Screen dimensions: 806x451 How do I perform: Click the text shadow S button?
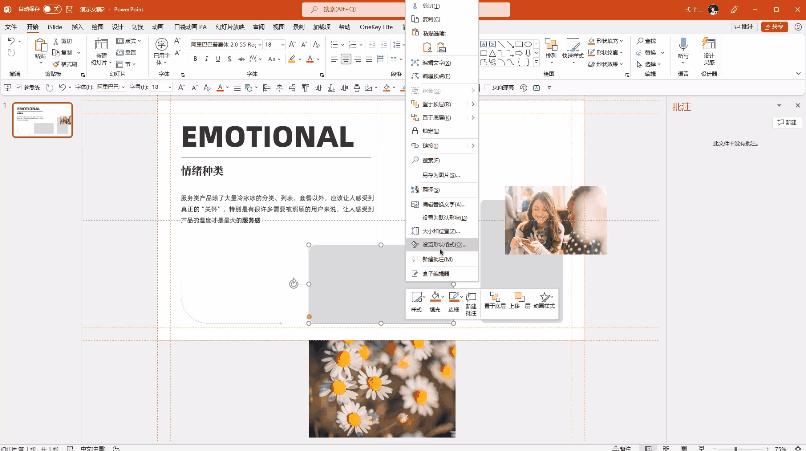[229, 59]
